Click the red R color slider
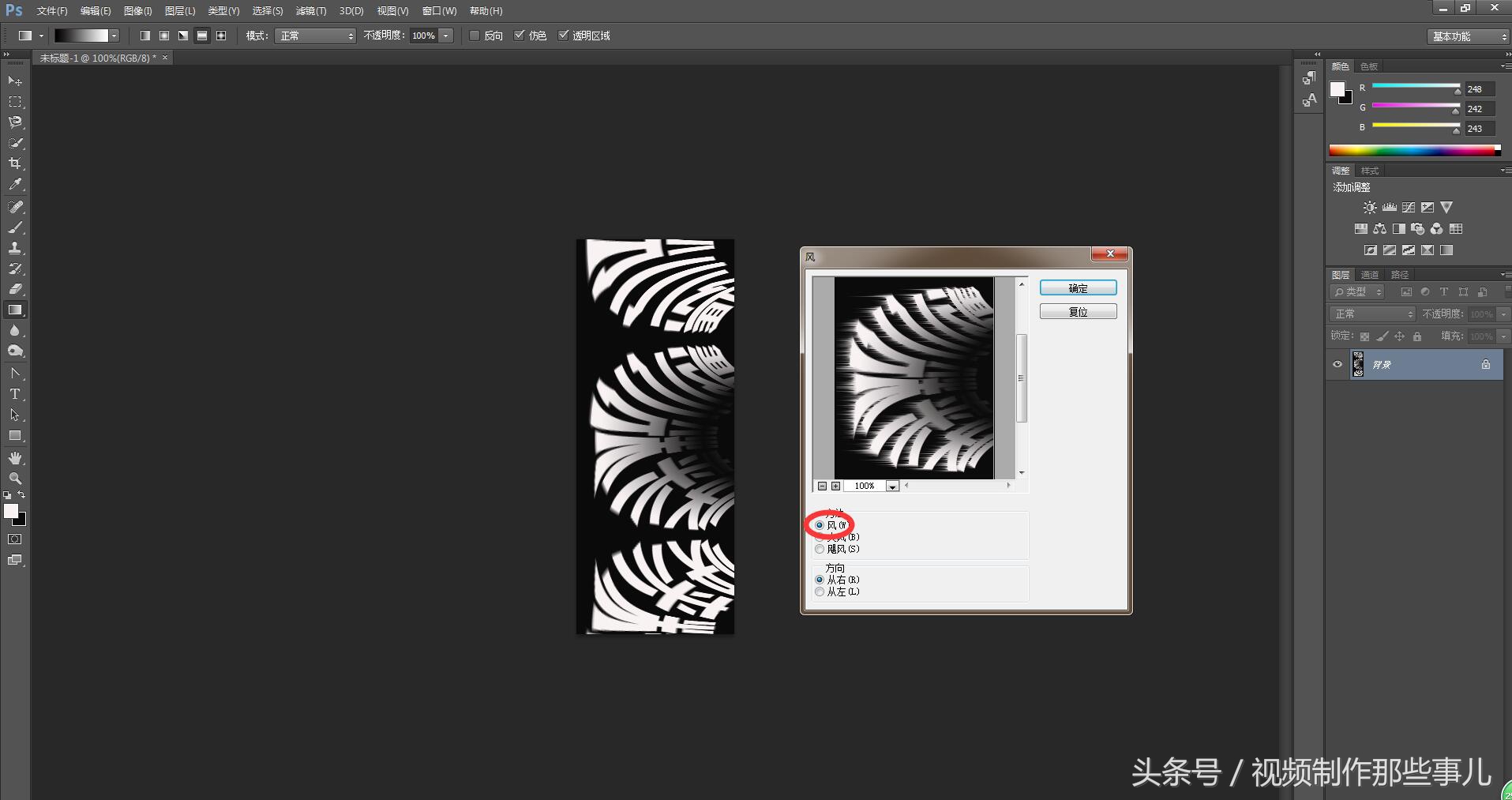The width and height of the screenshot is (1512, 800). (1416, 87)
